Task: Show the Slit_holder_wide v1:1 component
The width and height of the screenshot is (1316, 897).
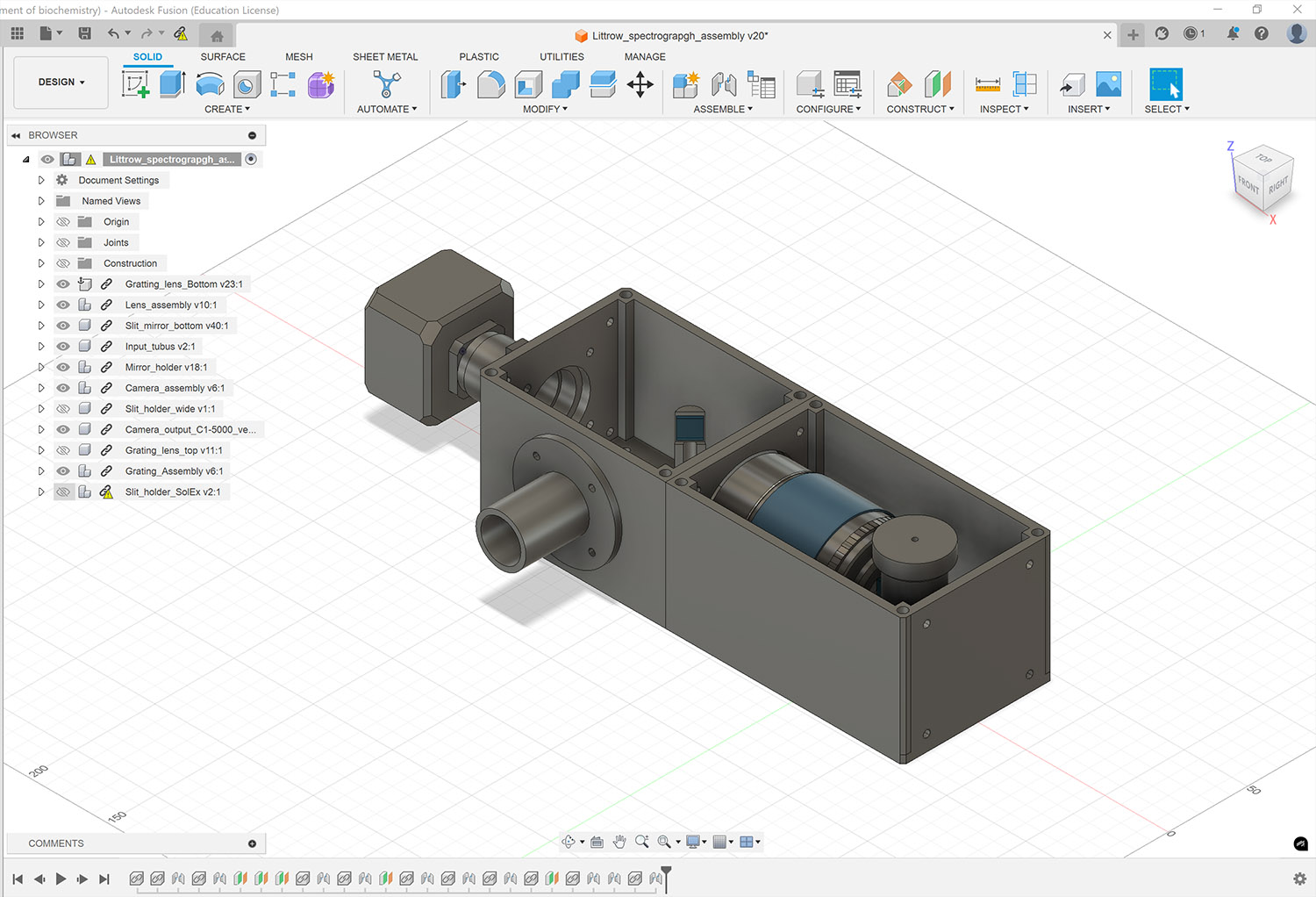Action: point(63,409)
